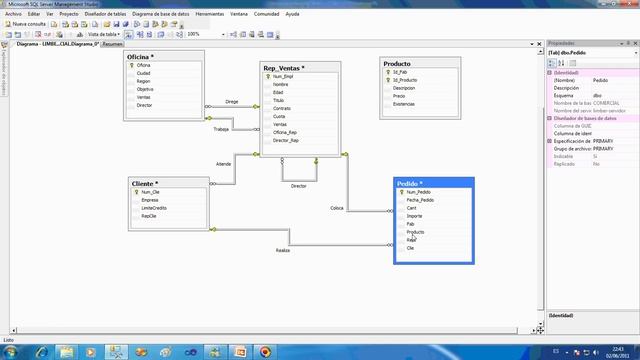This screenshot has width=640, height=360.
Task: Select the Producto table title
Action: tap(397, 64)
